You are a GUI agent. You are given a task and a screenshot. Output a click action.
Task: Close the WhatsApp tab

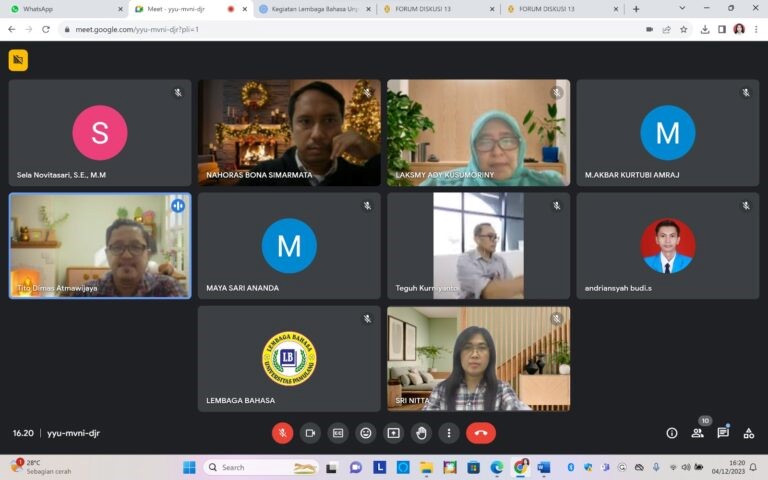pyautogui.click(x=120, y=9)
